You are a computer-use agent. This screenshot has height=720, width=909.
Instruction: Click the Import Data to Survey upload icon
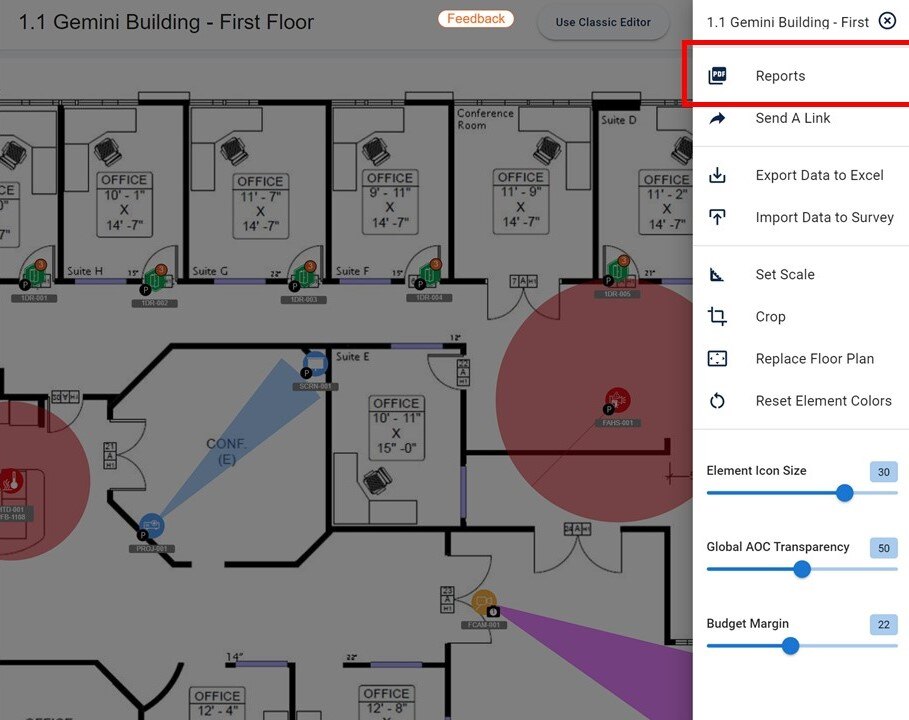717,216
